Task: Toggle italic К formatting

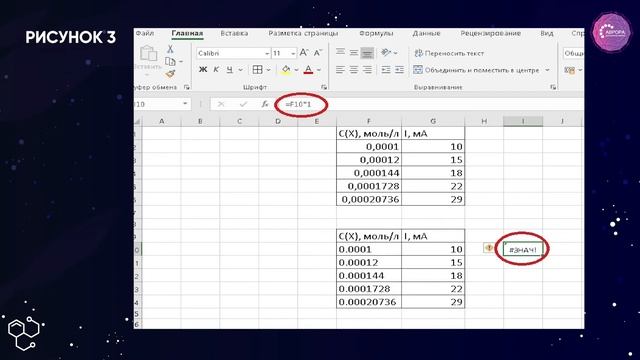Action: (216, 70)
